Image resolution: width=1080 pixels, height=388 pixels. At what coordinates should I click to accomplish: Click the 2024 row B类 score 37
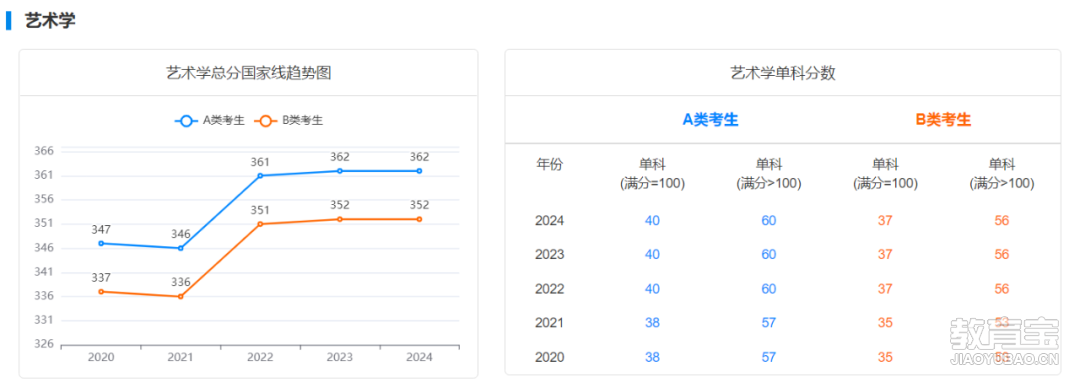click(885, 221)
